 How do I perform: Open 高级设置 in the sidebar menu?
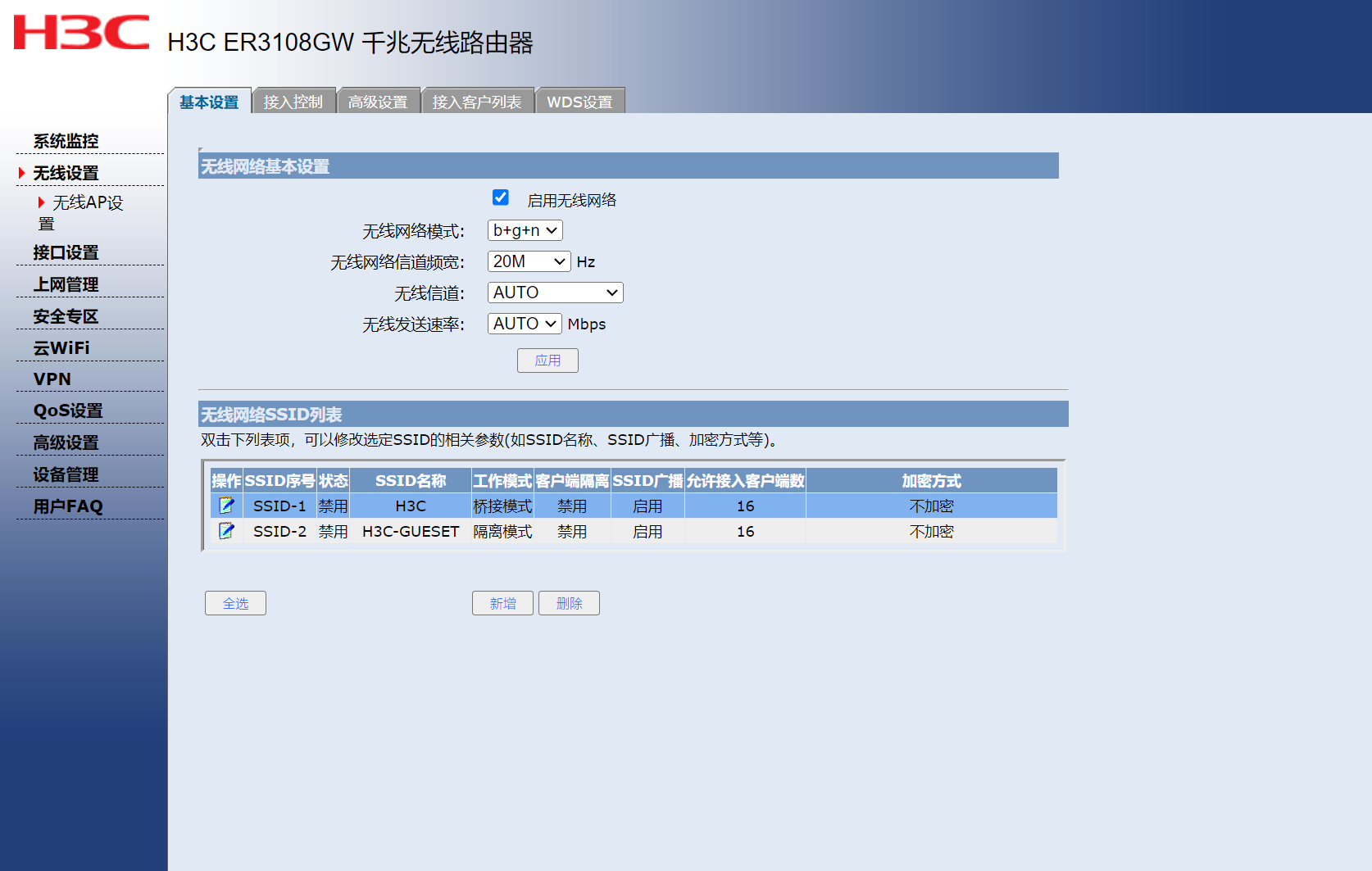pos(66,442)
